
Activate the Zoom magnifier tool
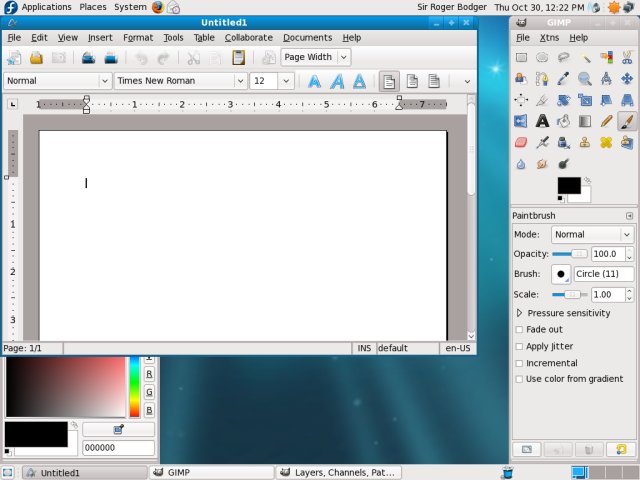coord(585,79)
